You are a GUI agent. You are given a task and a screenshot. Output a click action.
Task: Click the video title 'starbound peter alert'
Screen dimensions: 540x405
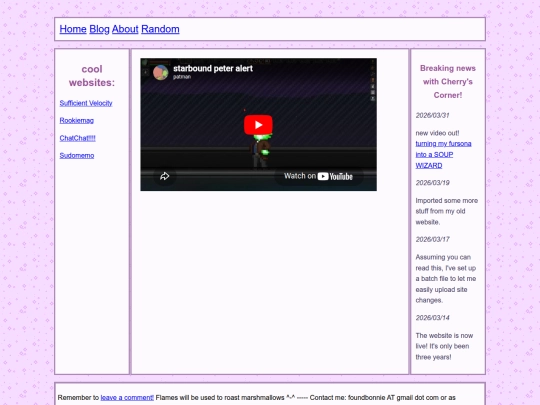213,69
